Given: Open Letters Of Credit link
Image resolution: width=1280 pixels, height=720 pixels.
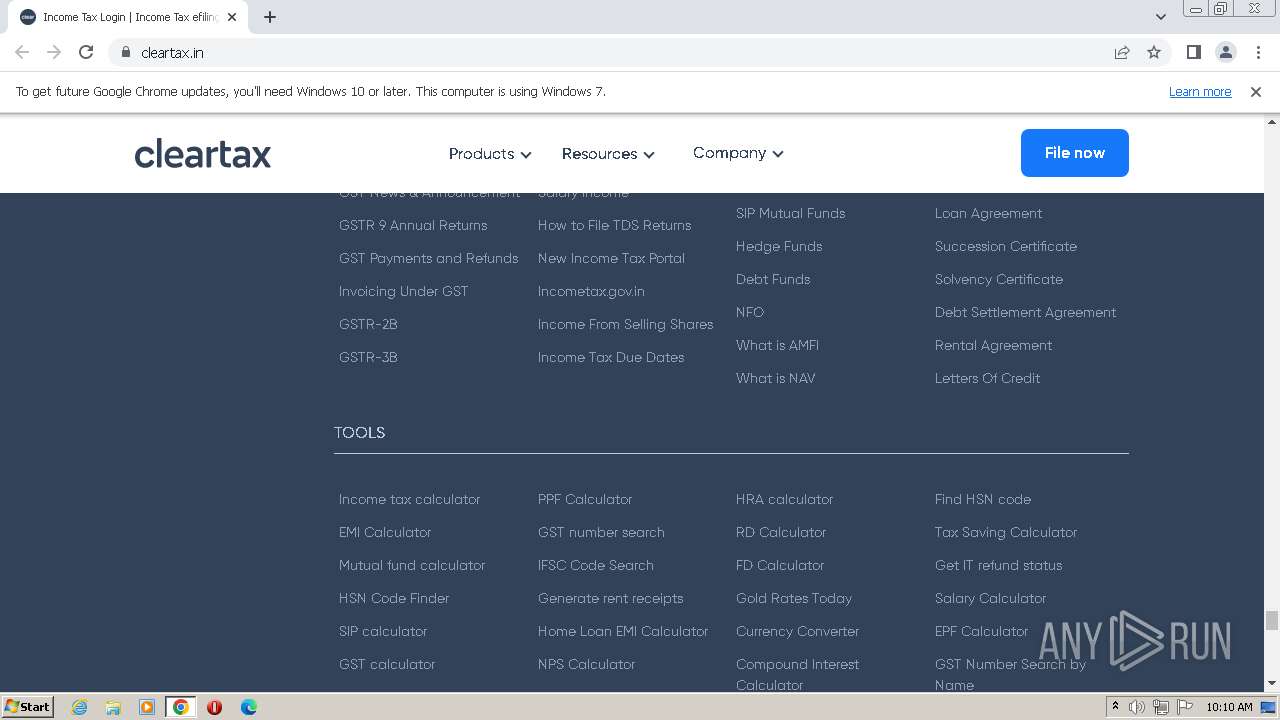Looking at the screenshot, I should 988,378.
